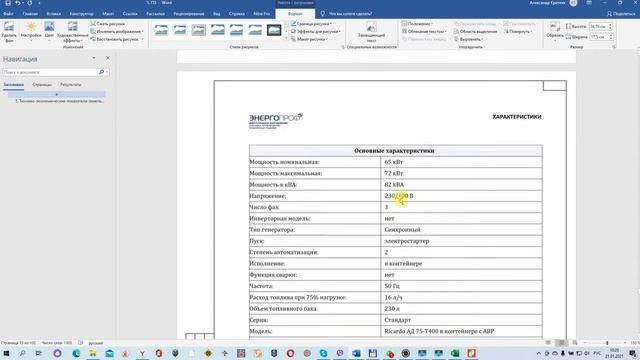The height and width of the screenshot is (360, 640).
Task: Switch to Pages (Страницы) navigation tab
Action: tap(42, 84)
